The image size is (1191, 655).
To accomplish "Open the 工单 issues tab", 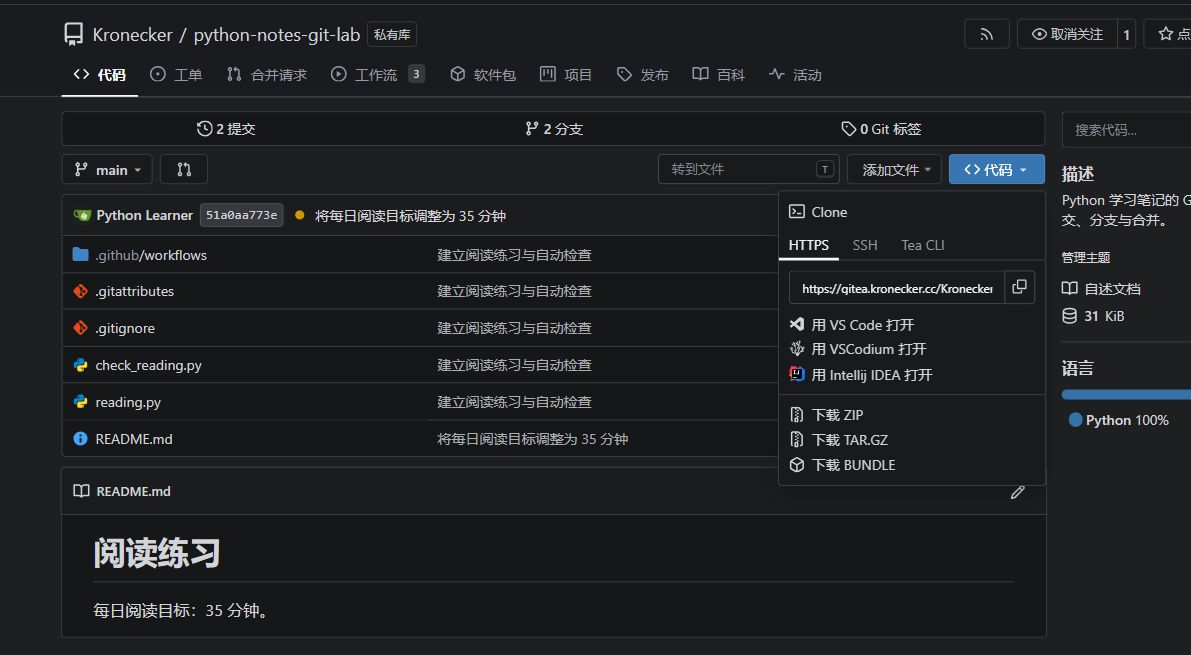I will [x=176, y=74].
